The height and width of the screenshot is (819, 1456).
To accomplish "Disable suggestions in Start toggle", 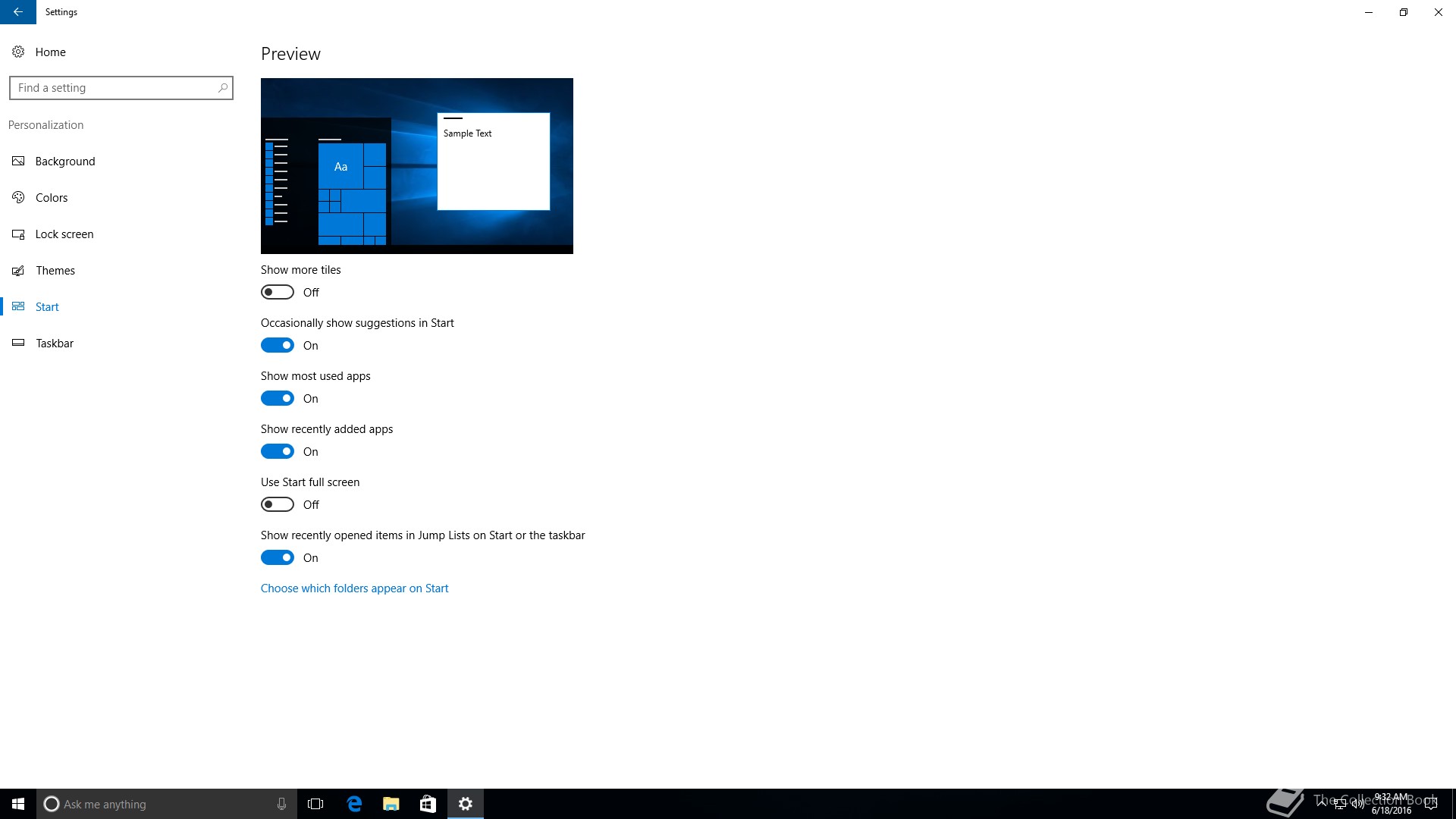I will click(278, 345).
